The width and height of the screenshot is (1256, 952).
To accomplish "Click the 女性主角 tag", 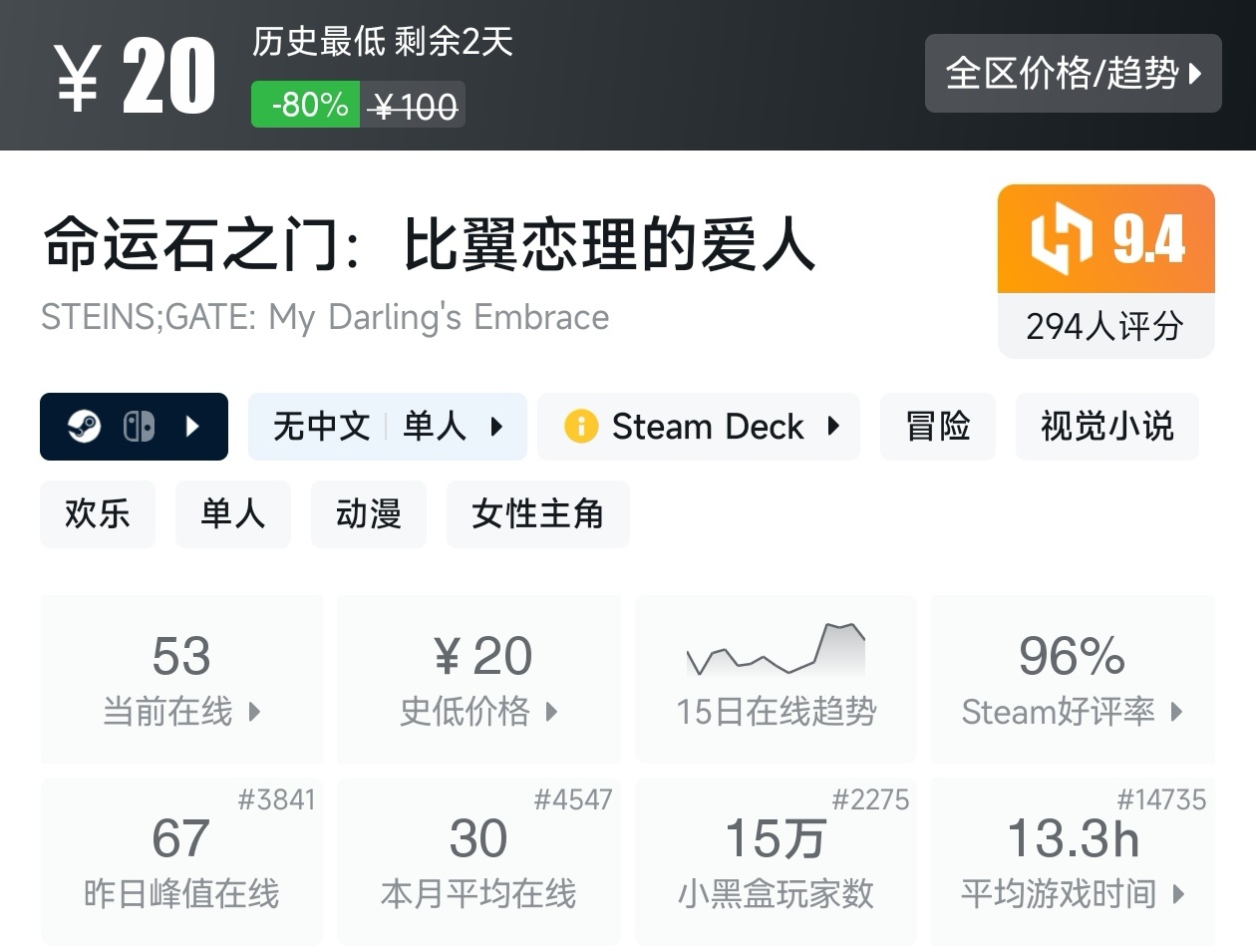I will tap(537, 513).
